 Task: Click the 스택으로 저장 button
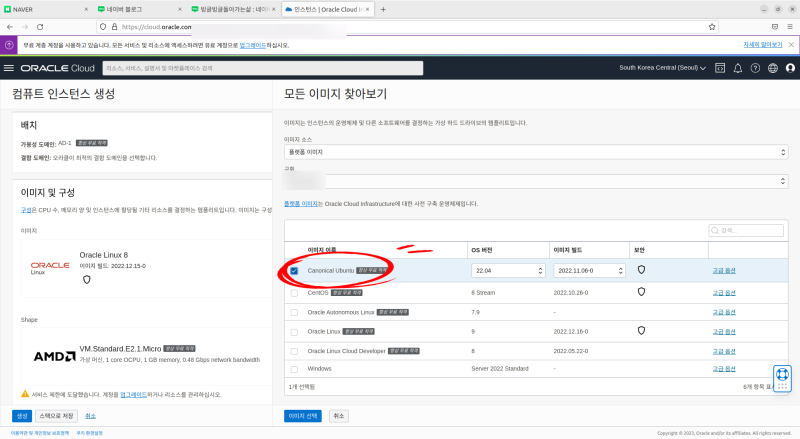click(x=56, y=416)
